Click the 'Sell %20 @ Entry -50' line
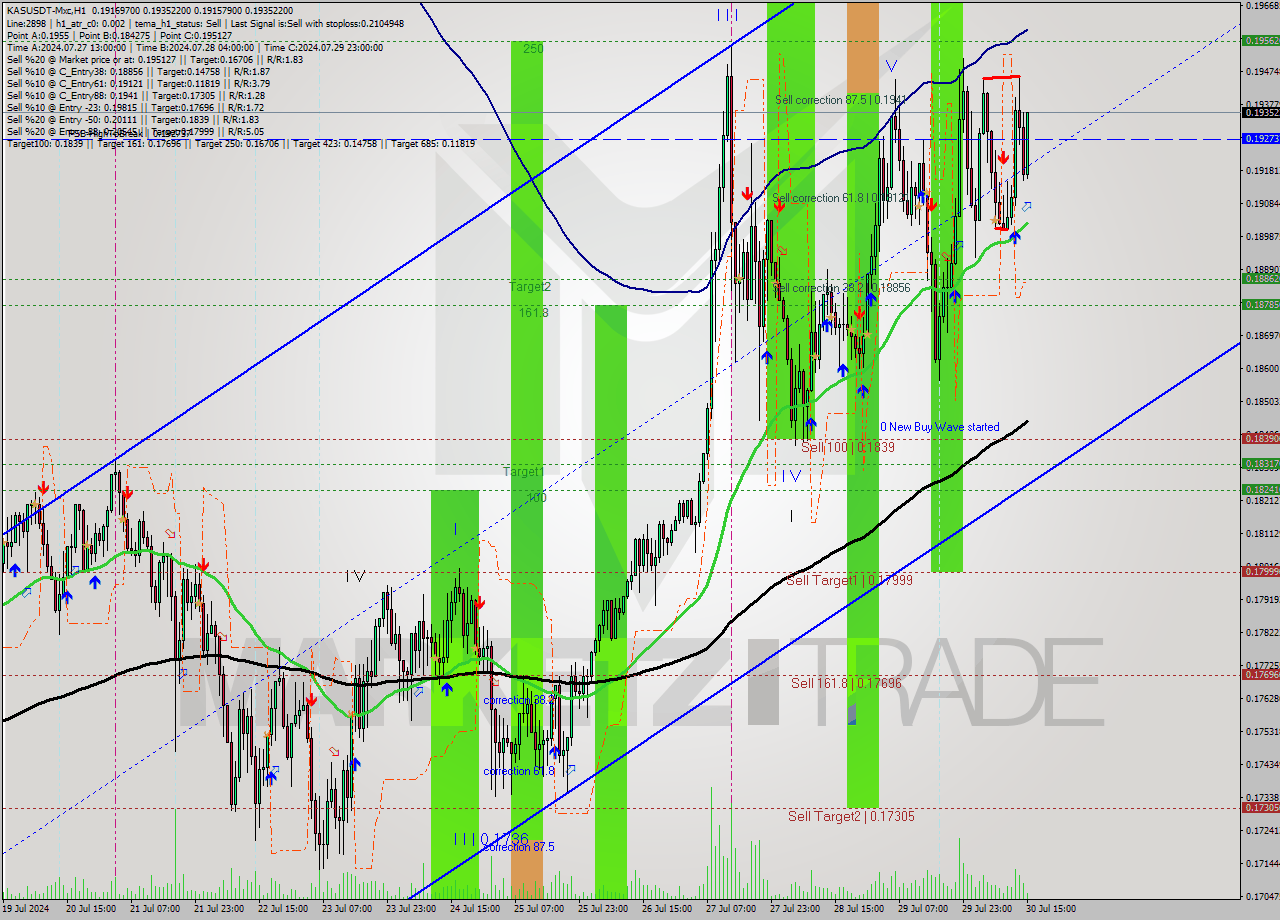Image resolution: width=1280 pixels, height=920 pixels. pos(135,119)
